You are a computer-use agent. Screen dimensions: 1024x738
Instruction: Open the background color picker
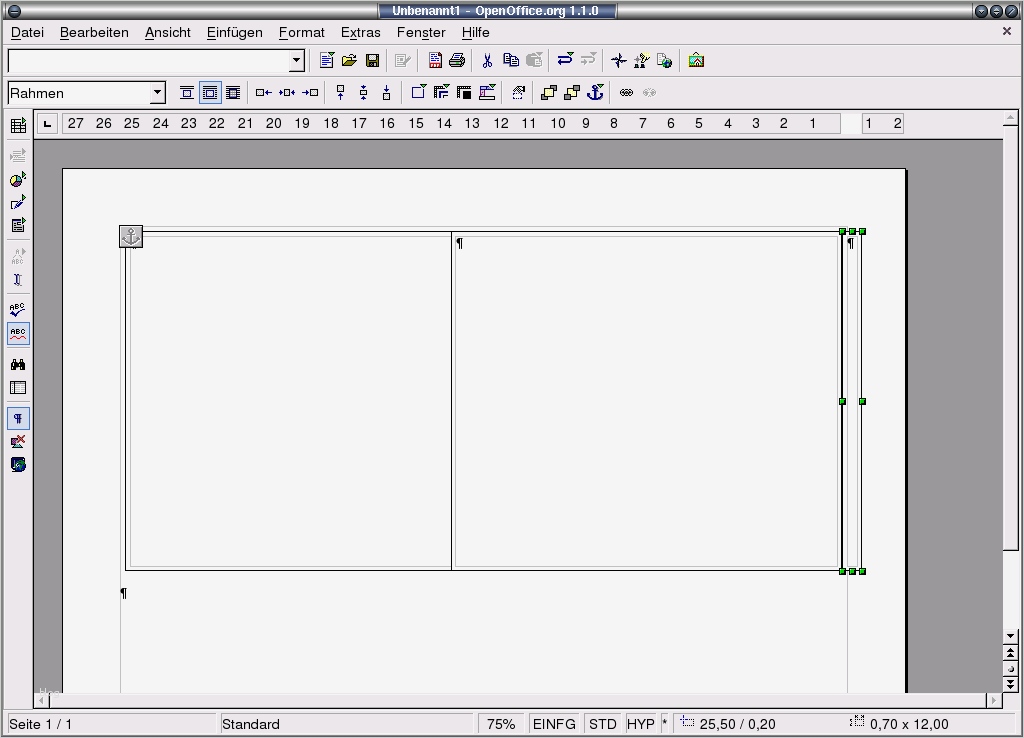click(487, 93)
